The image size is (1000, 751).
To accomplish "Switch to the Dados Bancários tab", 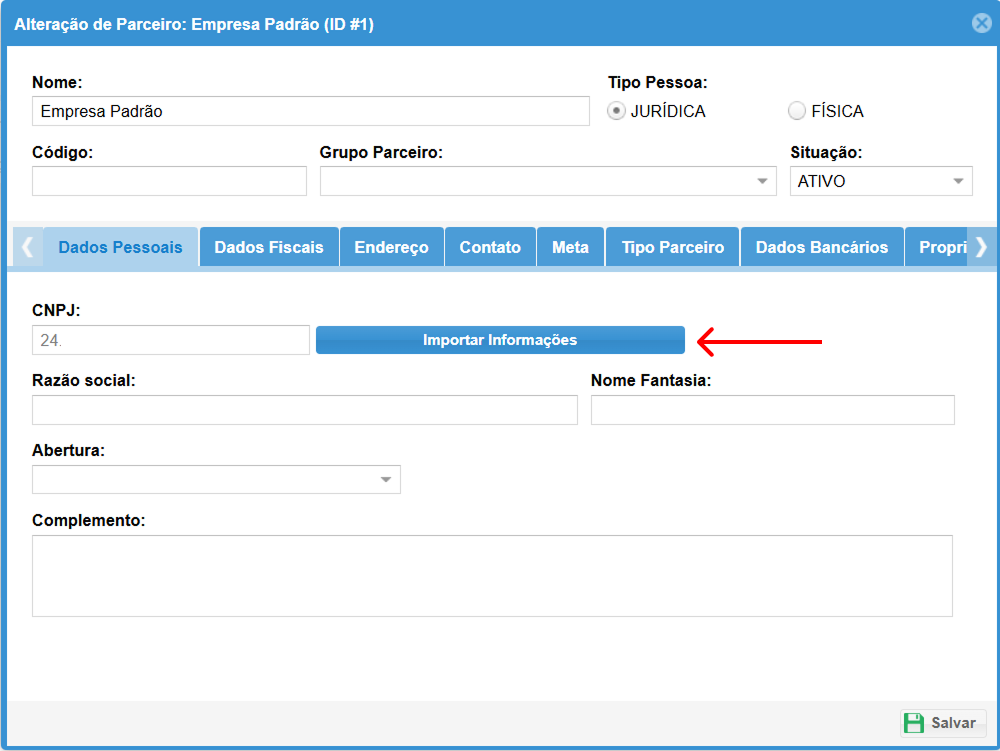I will pyautogui.click(x=821, y=247).
